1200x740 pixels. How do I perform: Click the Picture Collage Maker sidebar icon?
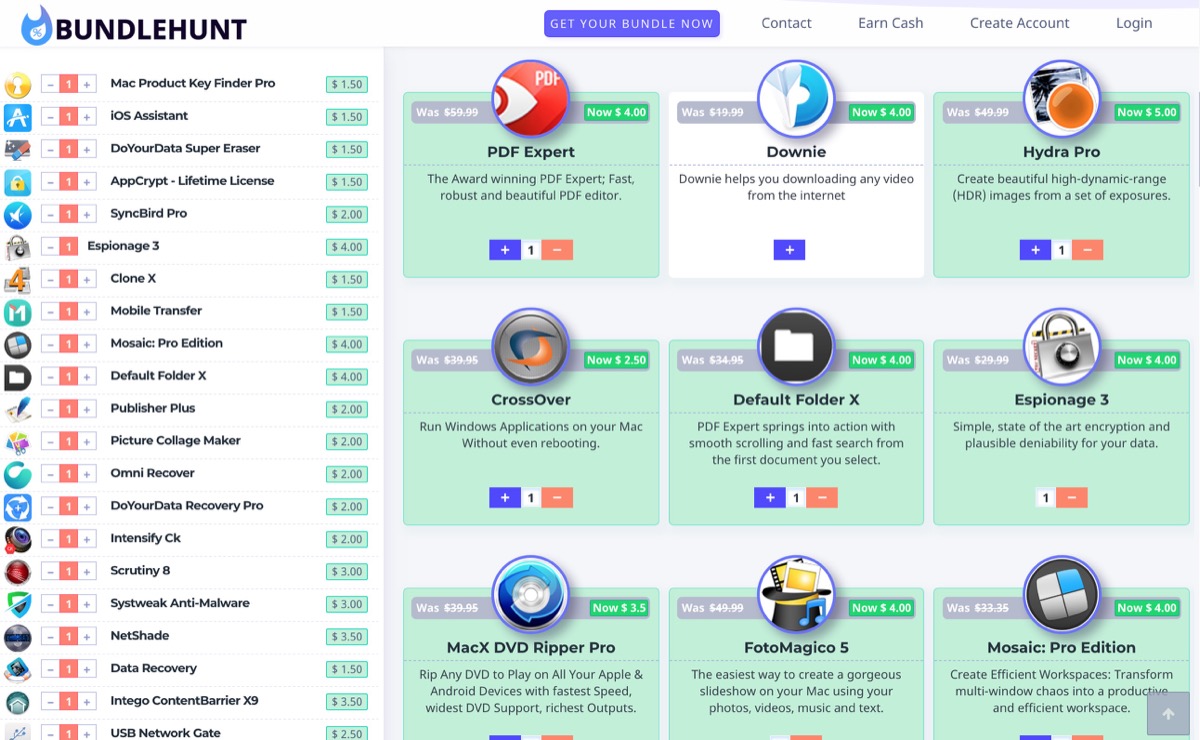(18, 443)
